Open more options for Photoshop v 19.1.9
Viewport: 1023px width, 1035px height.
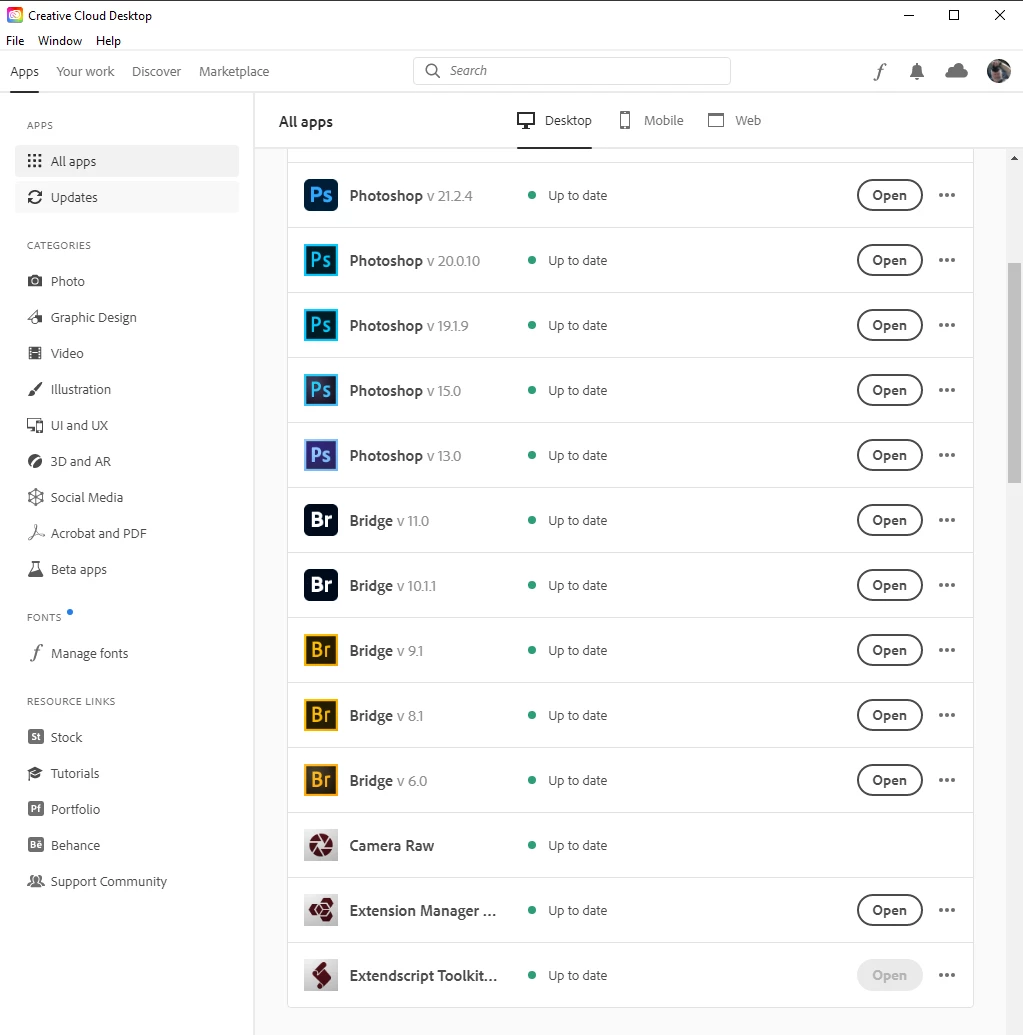click(947, 325)
